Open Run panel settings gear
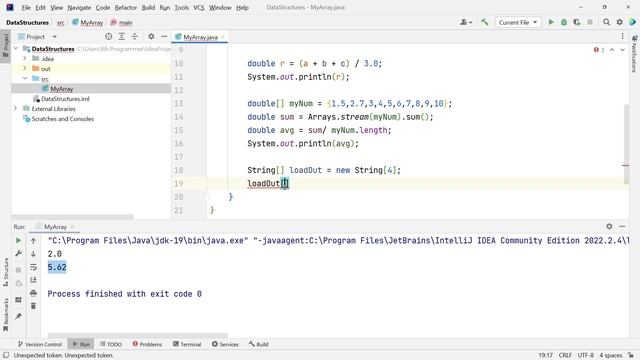 [609, 226]
